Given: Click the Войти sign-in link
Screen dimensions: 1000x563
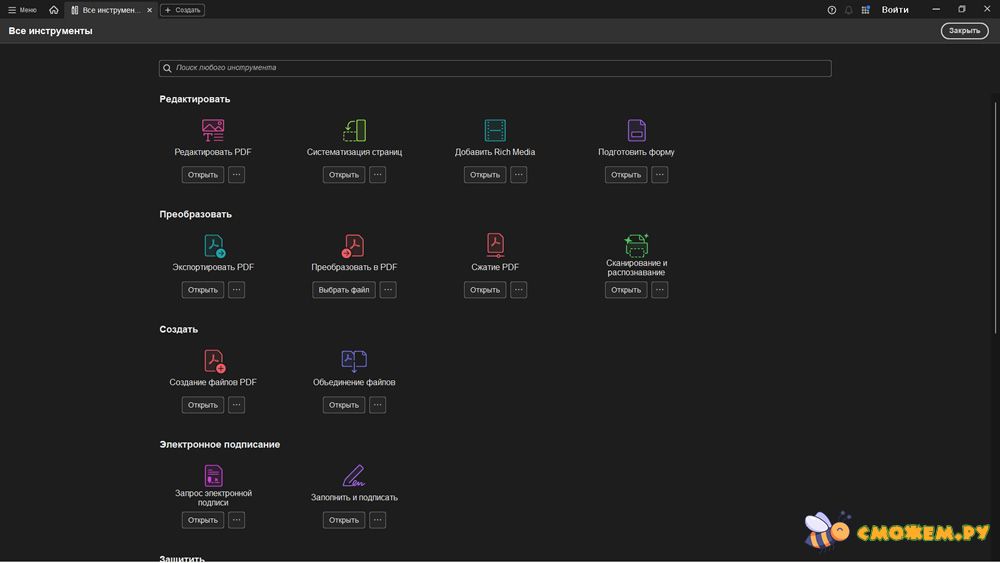Looking at the screenshot, I should (895, 10).
